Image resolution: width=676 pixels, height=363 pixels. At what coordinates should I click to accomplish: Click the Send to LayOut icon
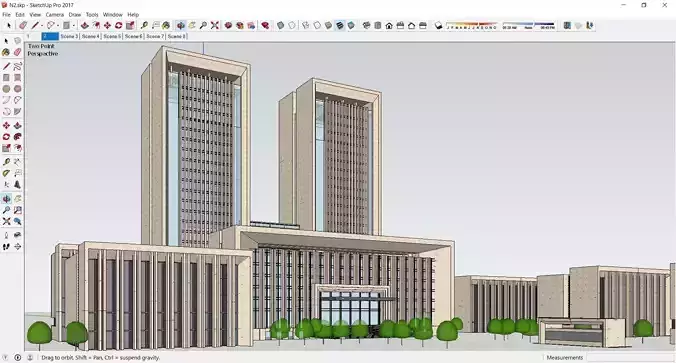click(251, 25)
